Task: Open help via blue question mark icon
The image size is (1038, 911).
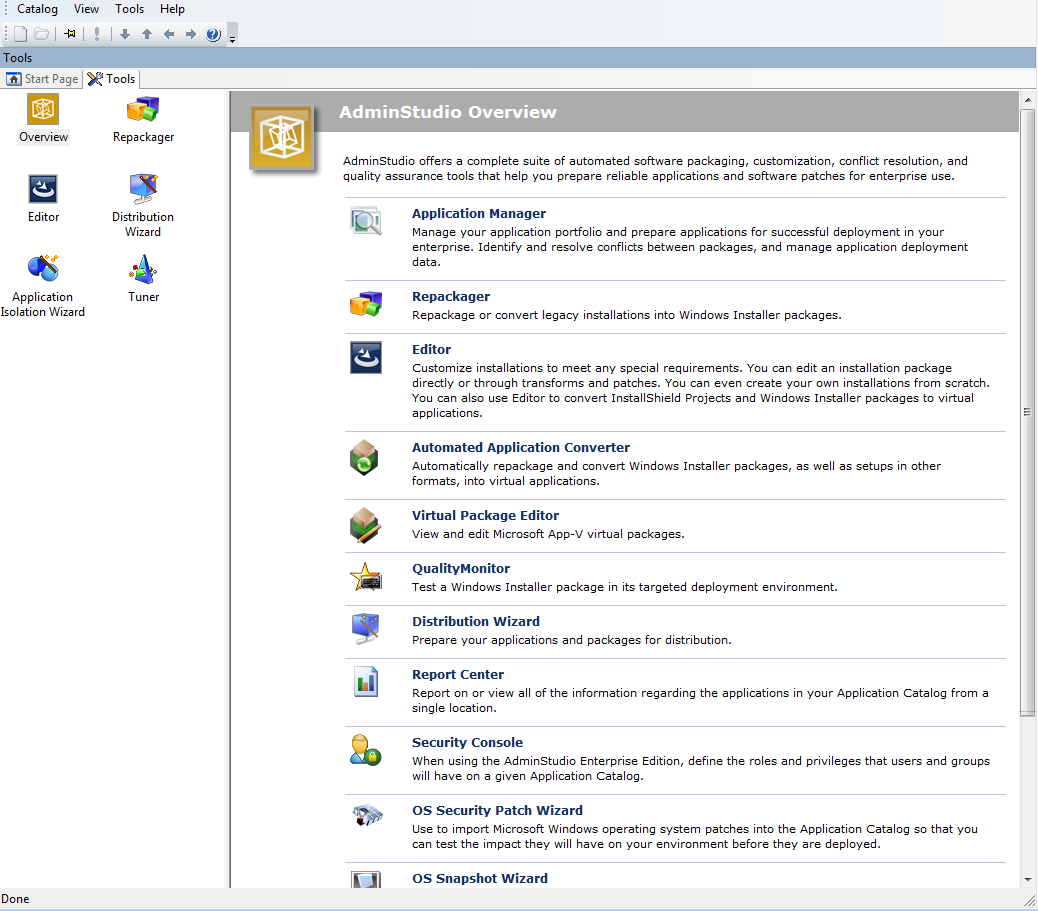Action: coord(213,34)
